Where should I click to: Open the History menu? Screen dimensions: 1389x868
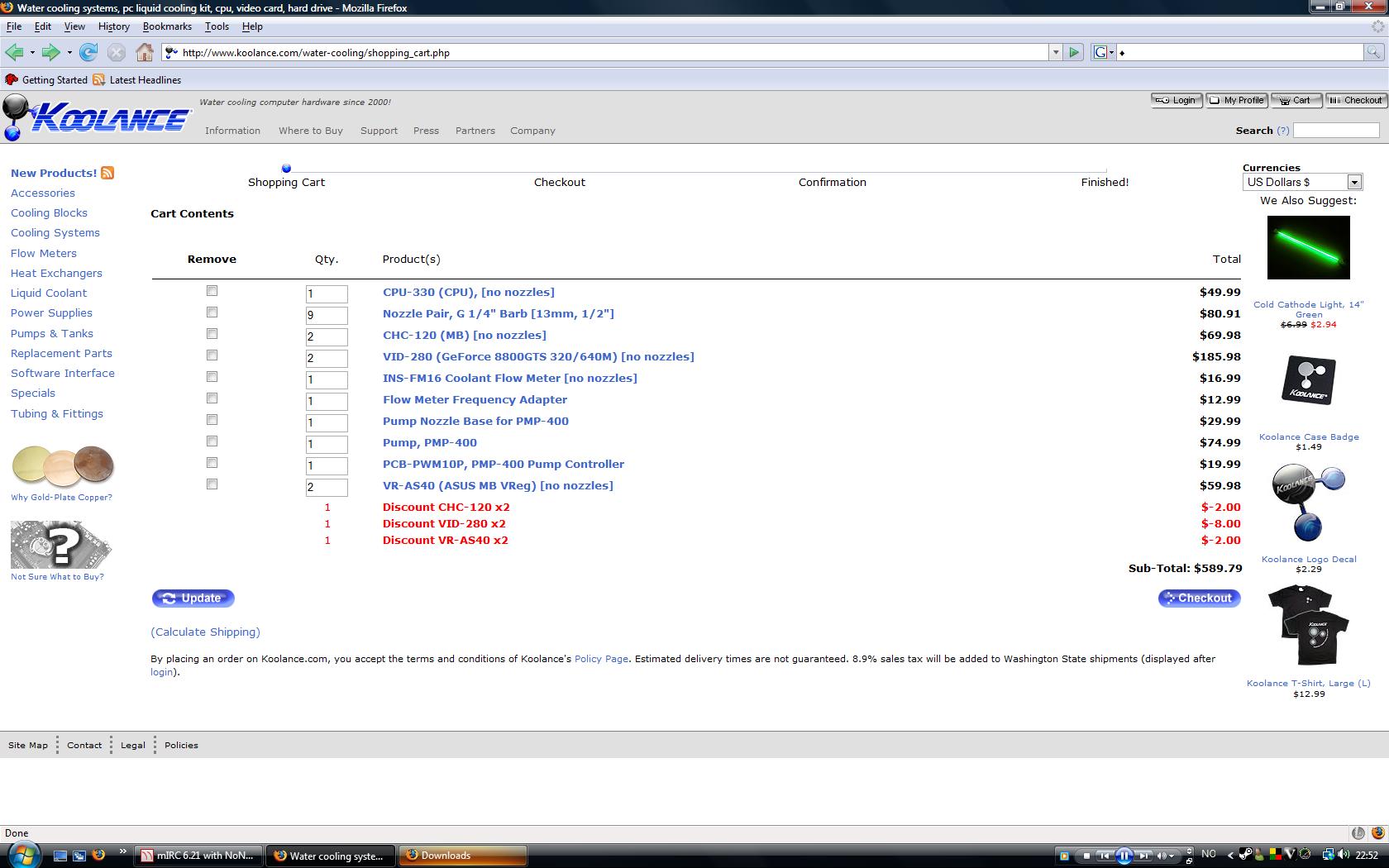pos(114,26)
